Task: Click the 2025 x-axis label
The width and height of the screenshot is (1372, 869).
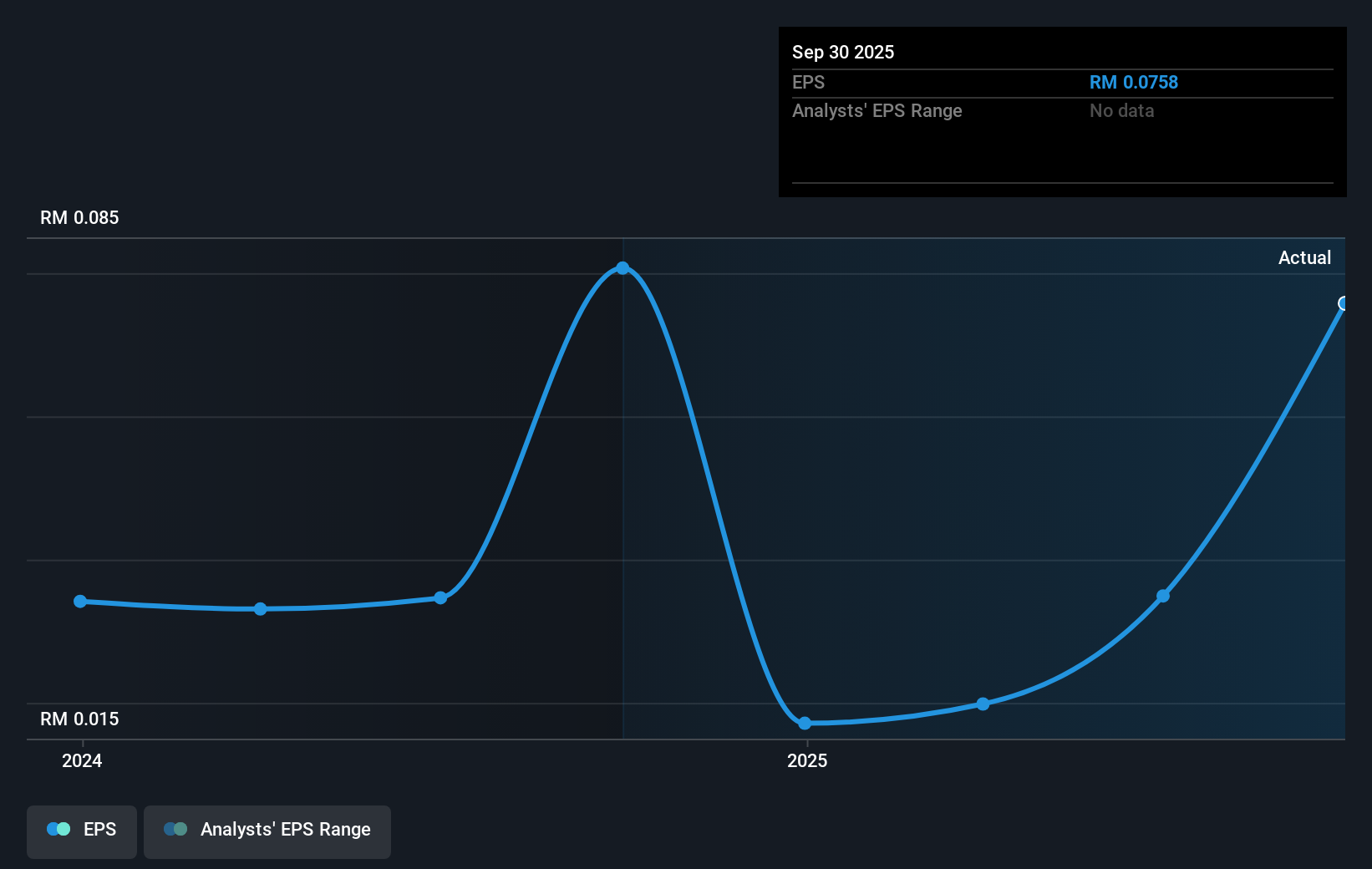Action: pos(807,760)
